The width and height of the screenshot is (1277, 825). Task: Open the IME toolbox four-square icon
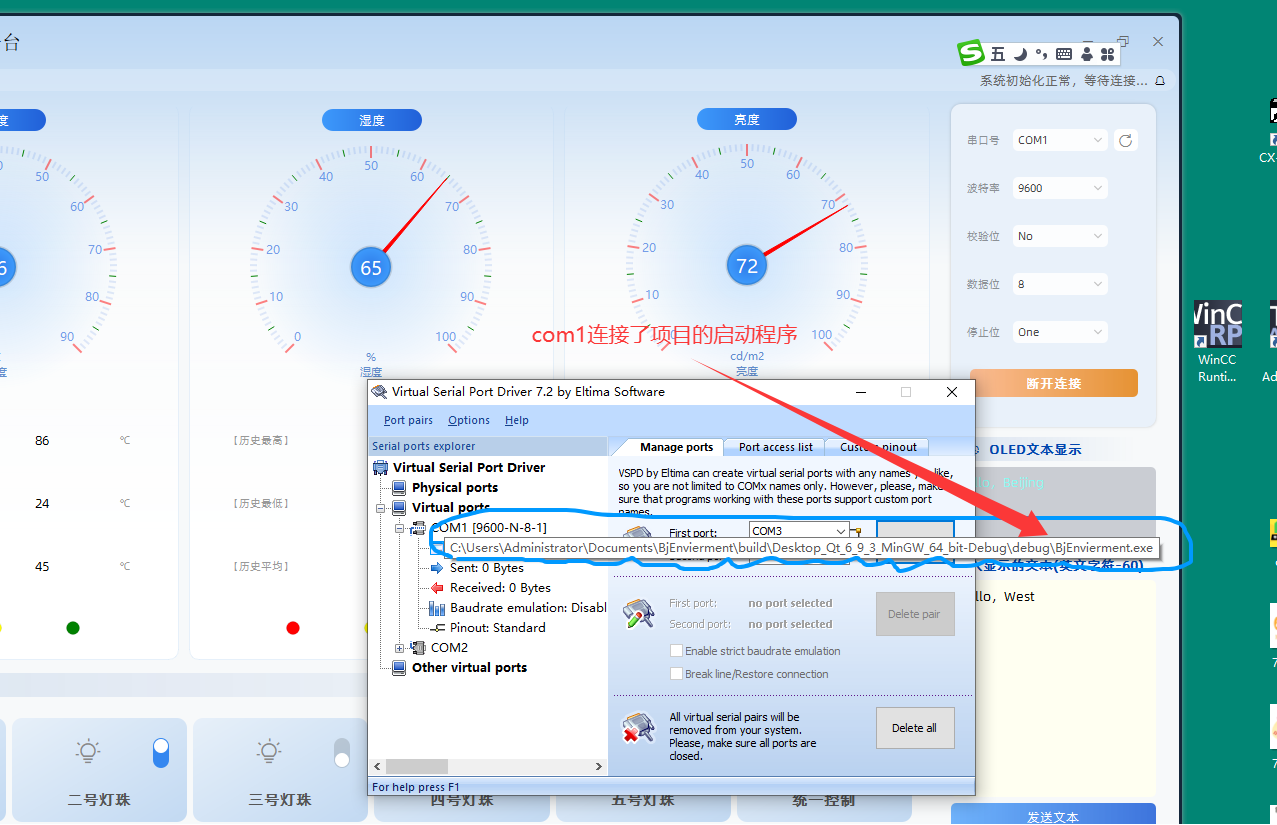tap(1107, 54)
